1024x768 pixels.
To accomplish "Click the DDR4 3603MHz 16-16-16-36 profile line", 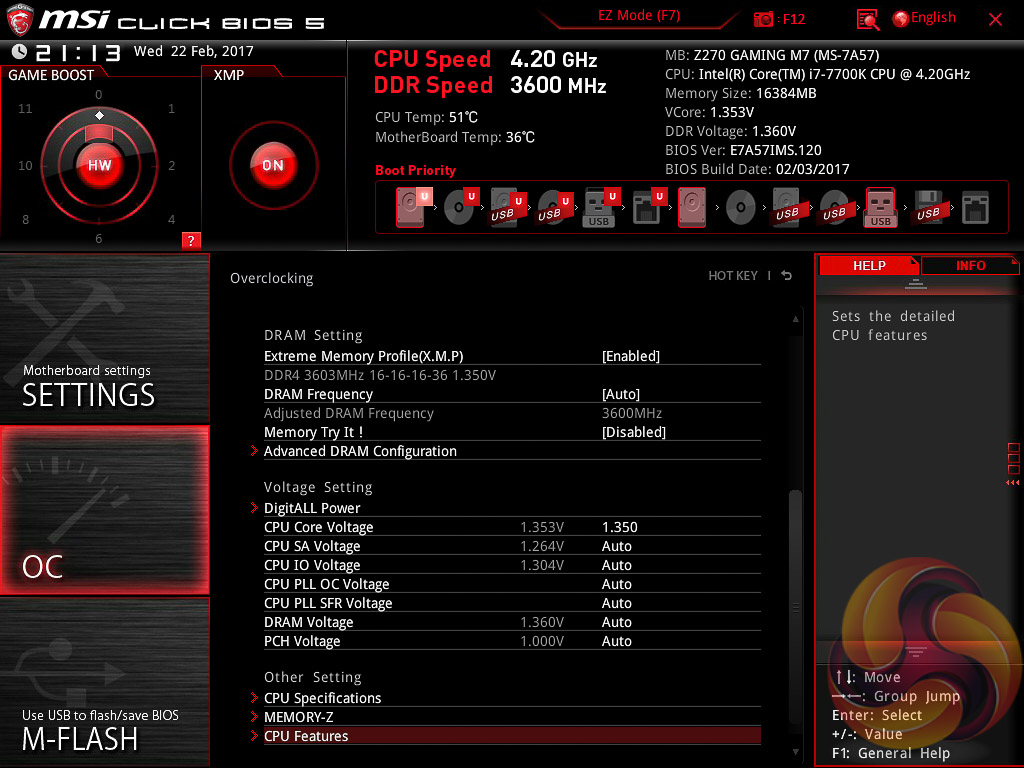I will pyautogui.click(x=379, y=375).
